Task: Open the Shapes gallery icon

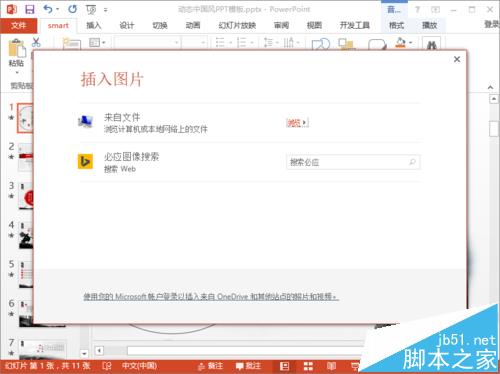Action: click(x=320, y=44)
